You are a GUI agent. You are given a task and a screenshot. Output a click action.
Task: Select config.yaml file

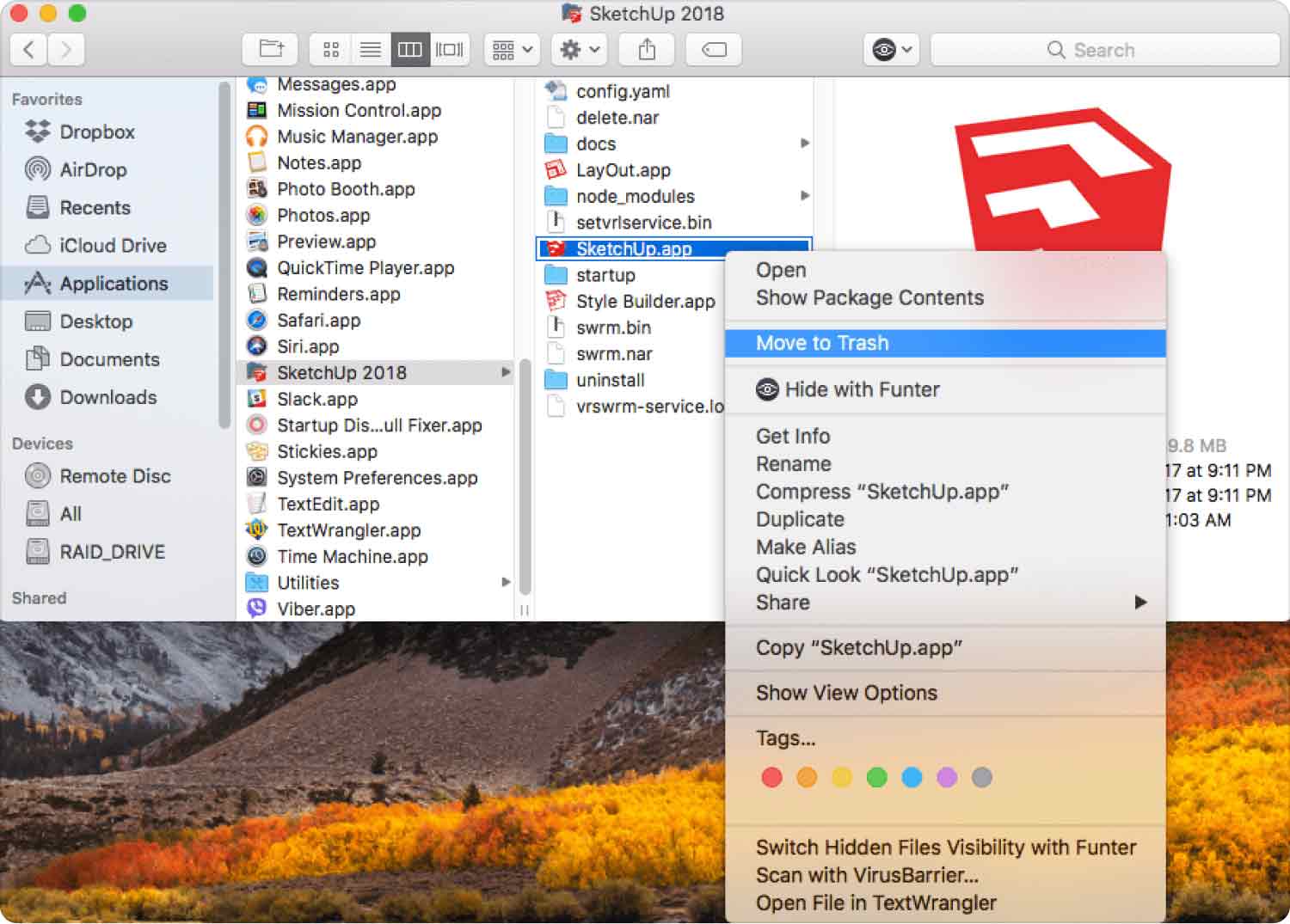click(623, 91)
